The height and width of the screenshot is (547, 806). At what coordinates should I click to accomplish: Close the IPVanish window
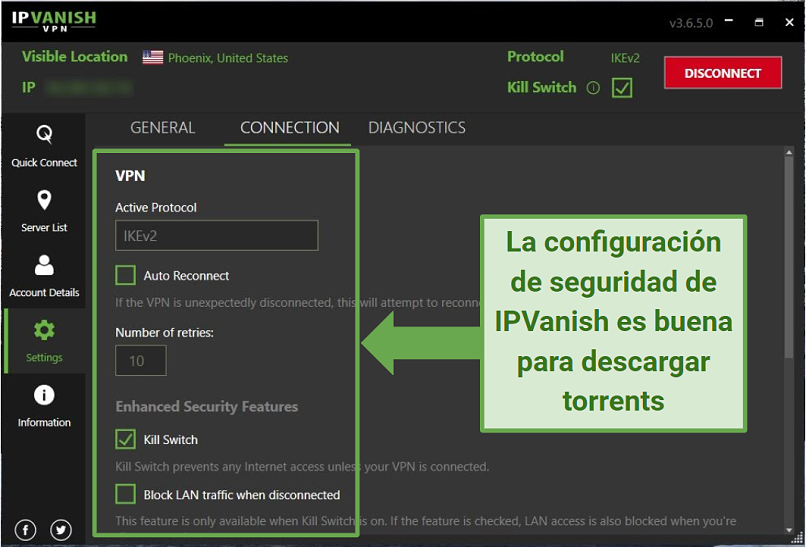[x=790, y=22]
